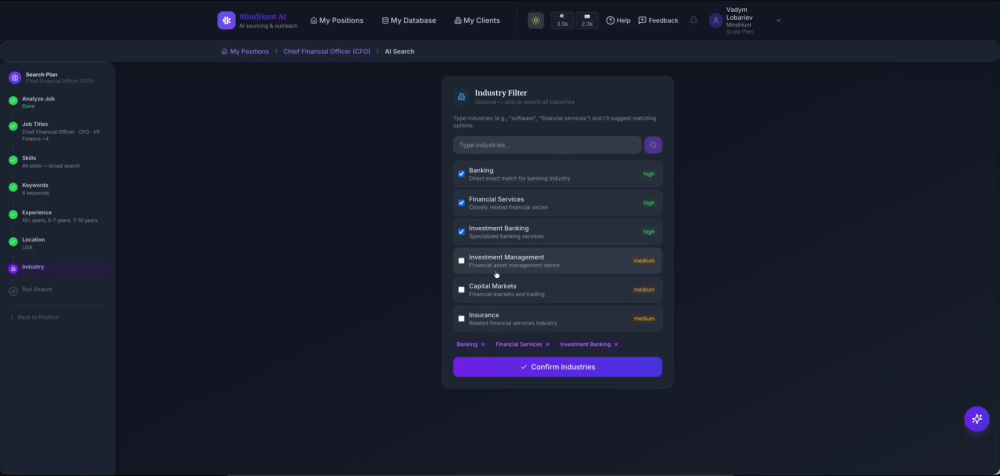Remove the Banking tag with its x
The image size is (1000, 476).
483,345
